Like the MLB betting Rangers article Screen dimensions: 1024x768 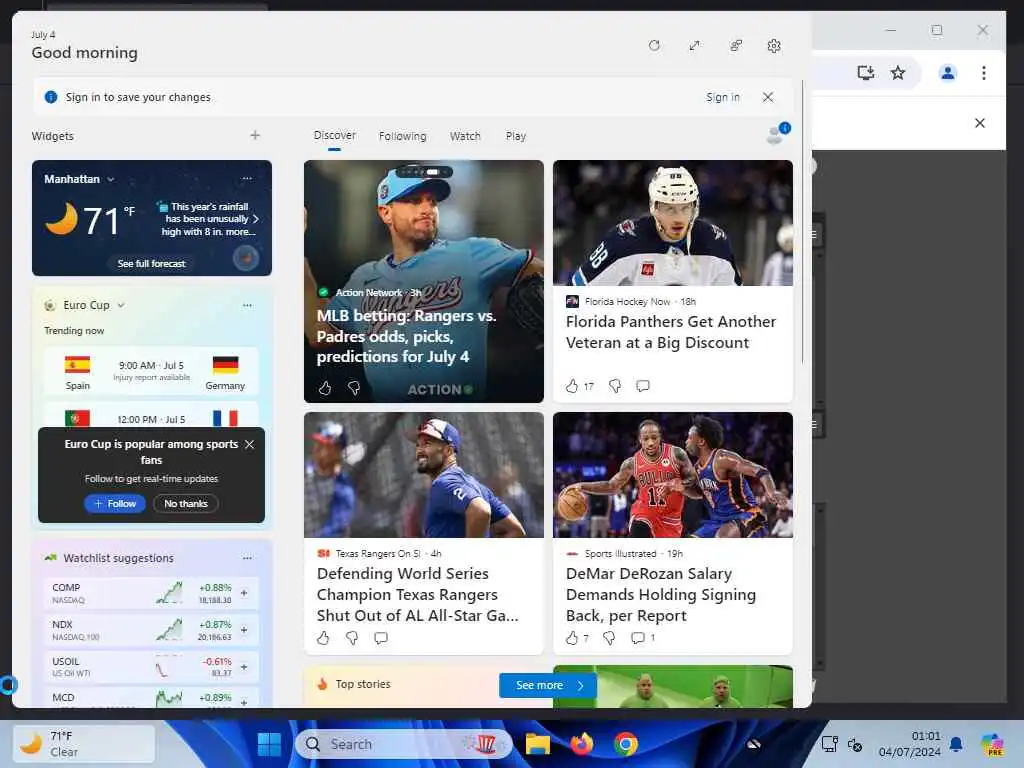(325, 389)
